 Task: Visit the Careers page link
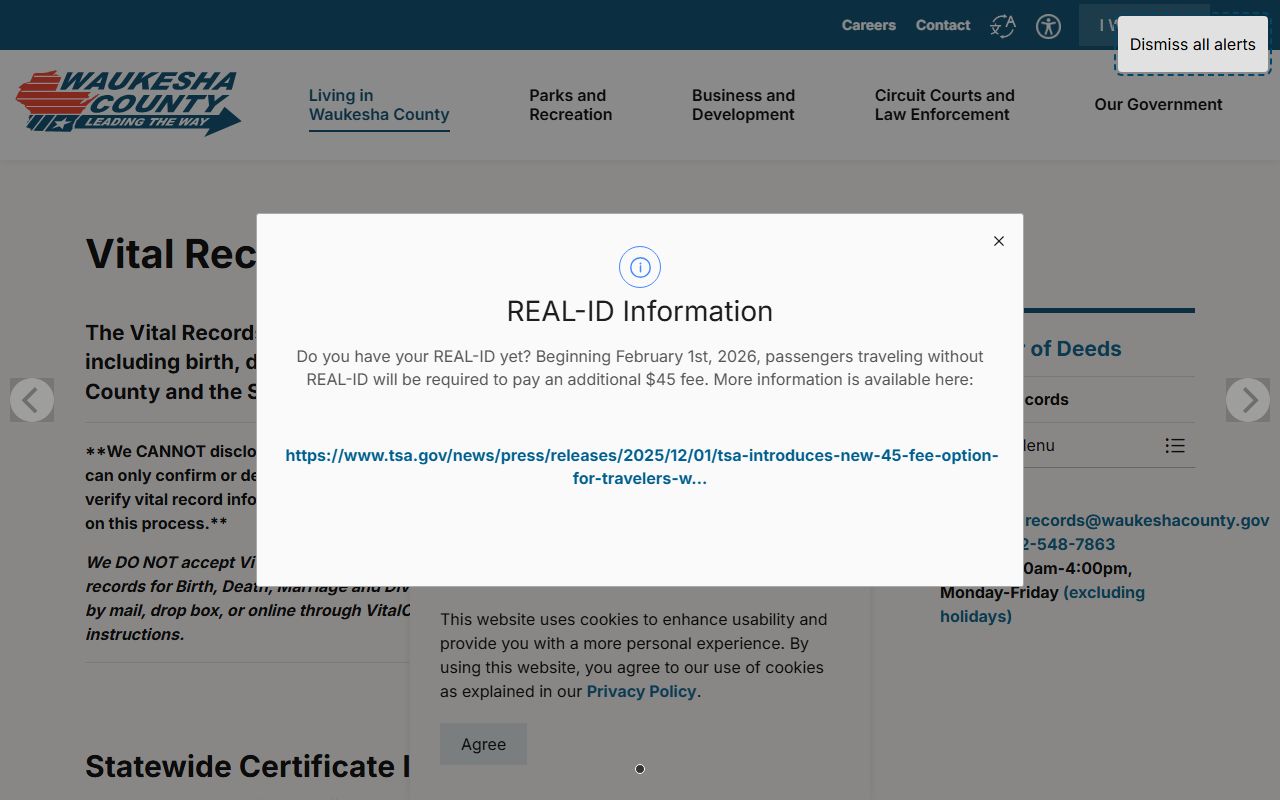[868, 25]
